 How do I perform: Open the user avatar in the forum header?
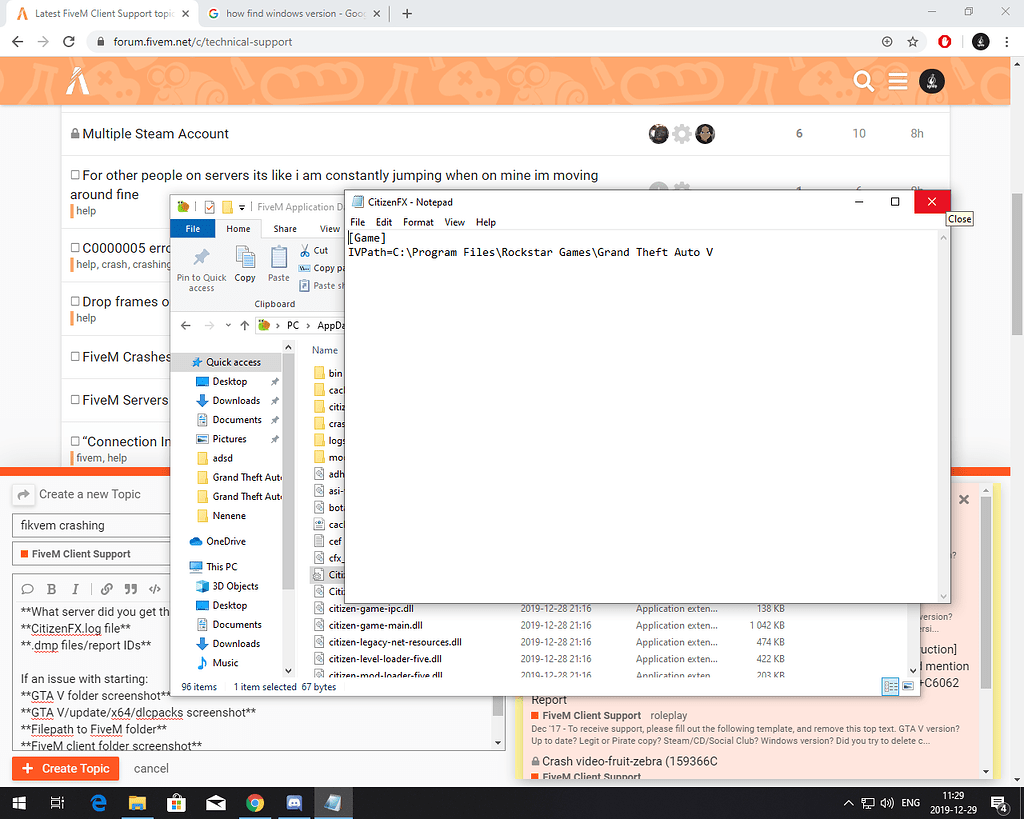(932, 82)
